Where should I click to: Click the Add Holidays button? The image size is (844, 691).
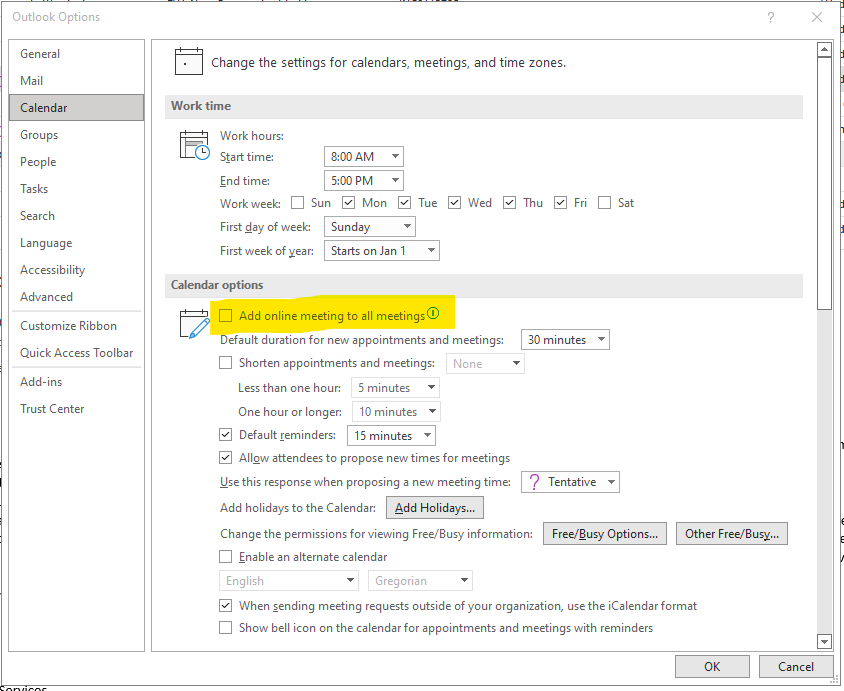(434, 507)
